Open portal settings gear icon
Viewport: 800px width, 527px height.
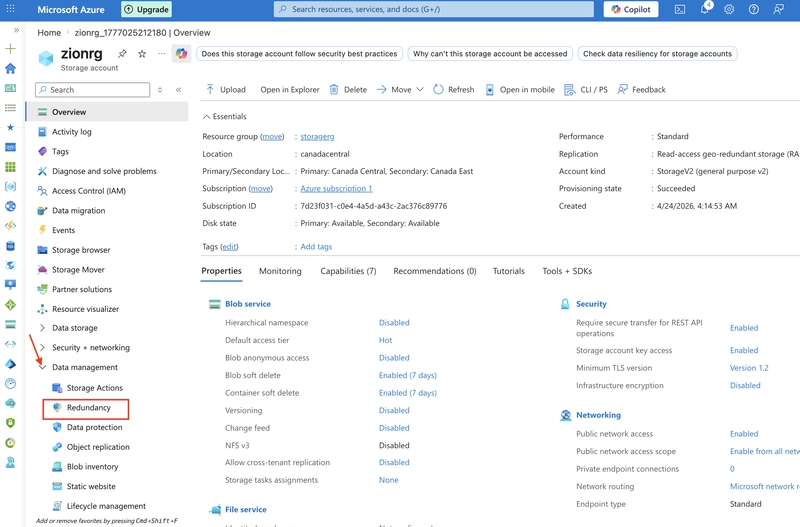pyautogui.click(x=729, y=9)
